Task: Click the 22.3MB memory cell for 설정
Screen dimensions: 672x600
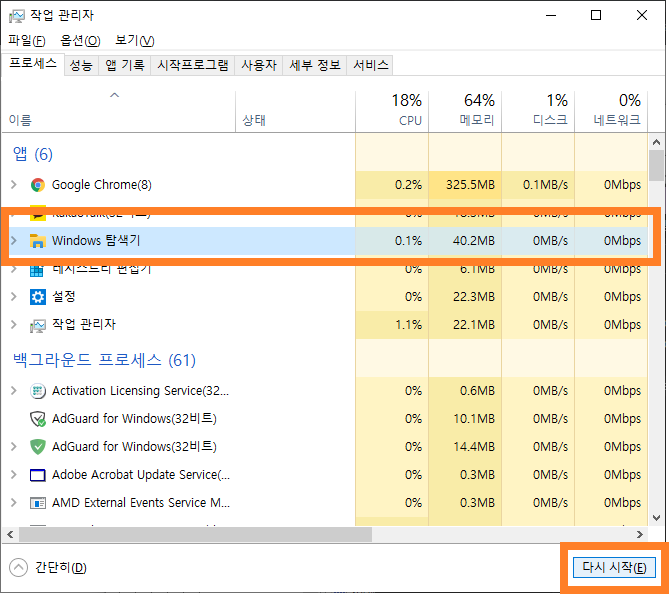Action: [465, 297]
